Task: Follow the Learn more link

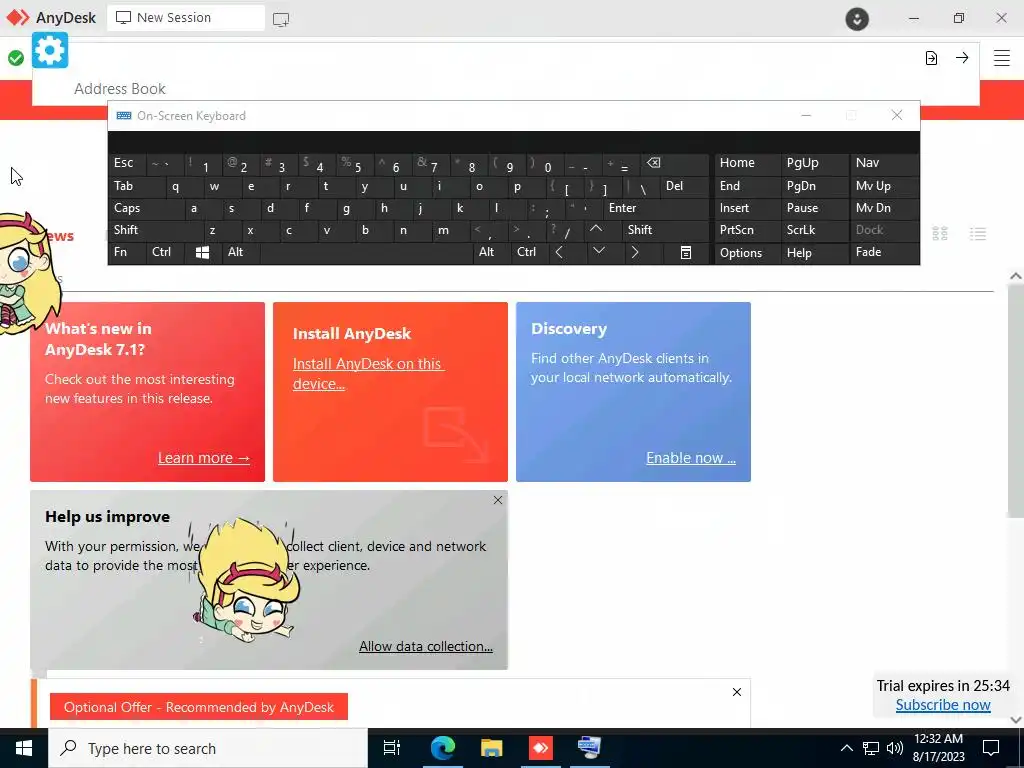Action: (204, 458)
